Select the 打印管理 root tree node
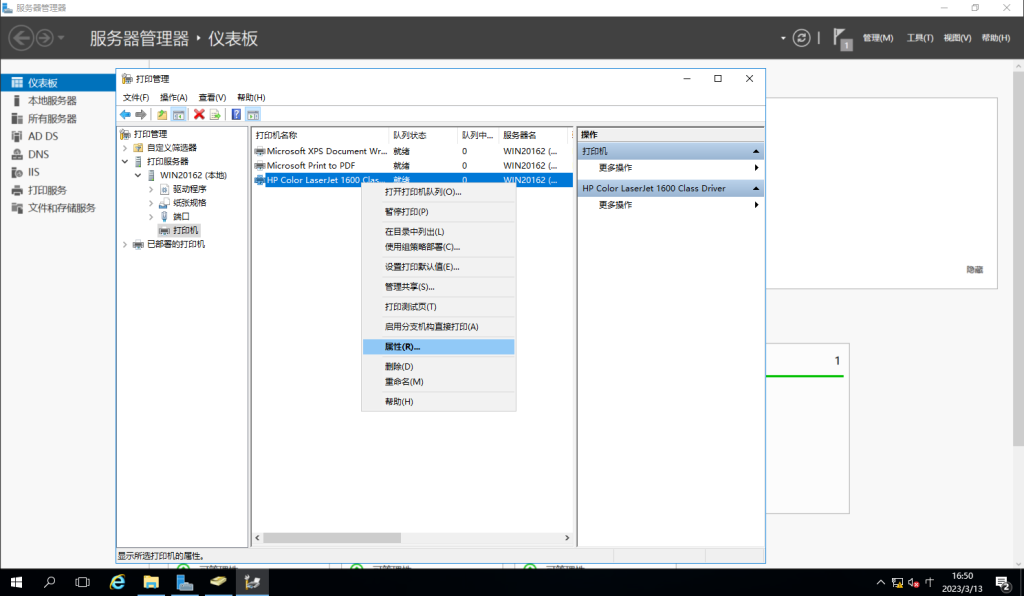1024x596 pixels. pyautogui.click(x=150, y=134)
